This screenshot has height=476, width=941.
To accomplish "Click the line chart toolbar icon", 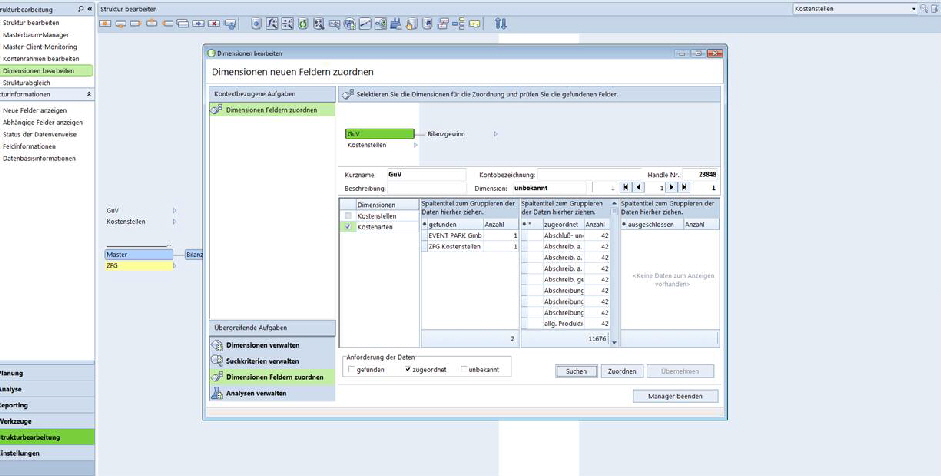I will (x=365, y=23).
